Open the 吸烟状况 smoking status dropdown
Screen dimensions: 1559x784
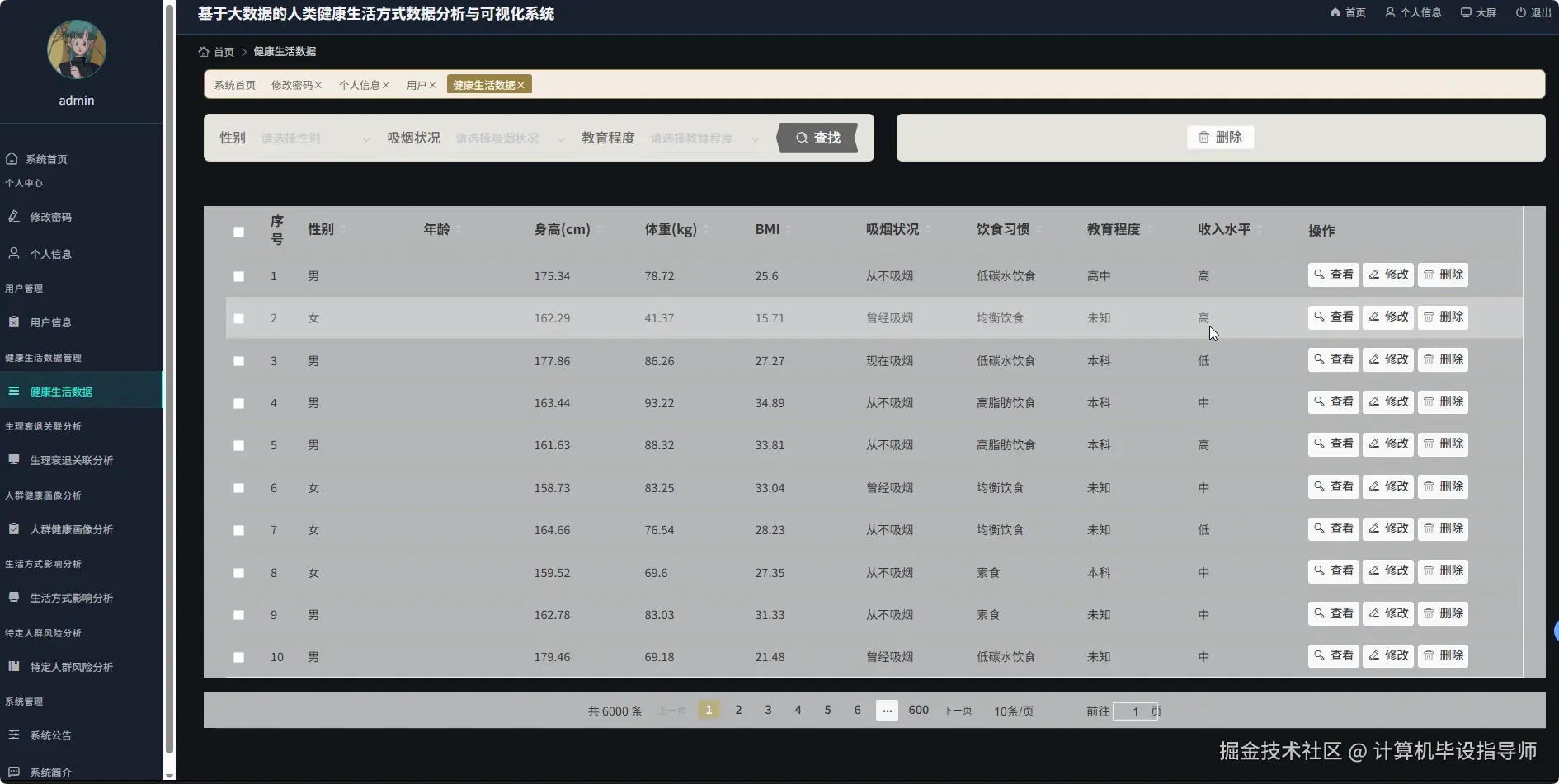[510, 138]
